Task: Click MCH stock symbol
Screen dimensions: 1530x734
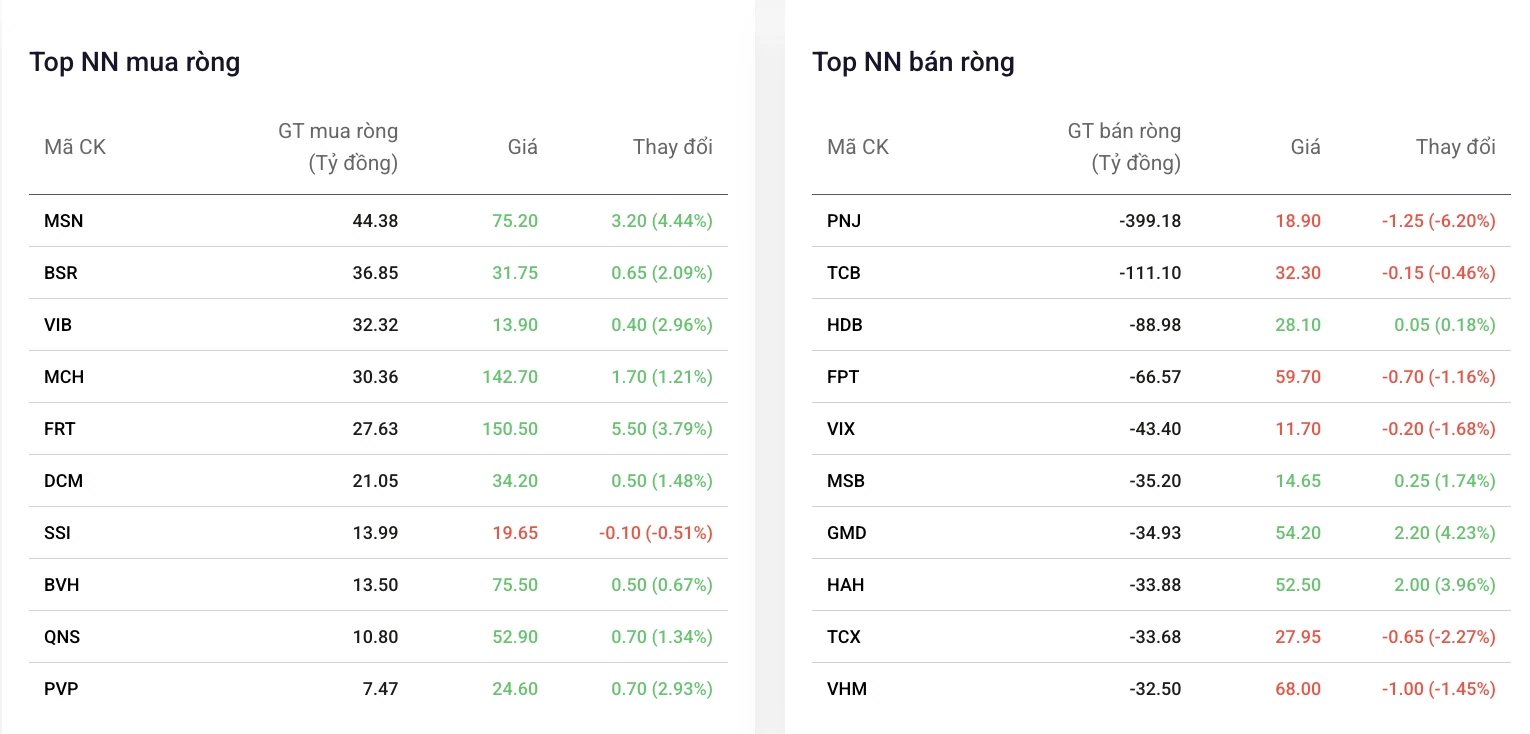Action: [64, 377]
